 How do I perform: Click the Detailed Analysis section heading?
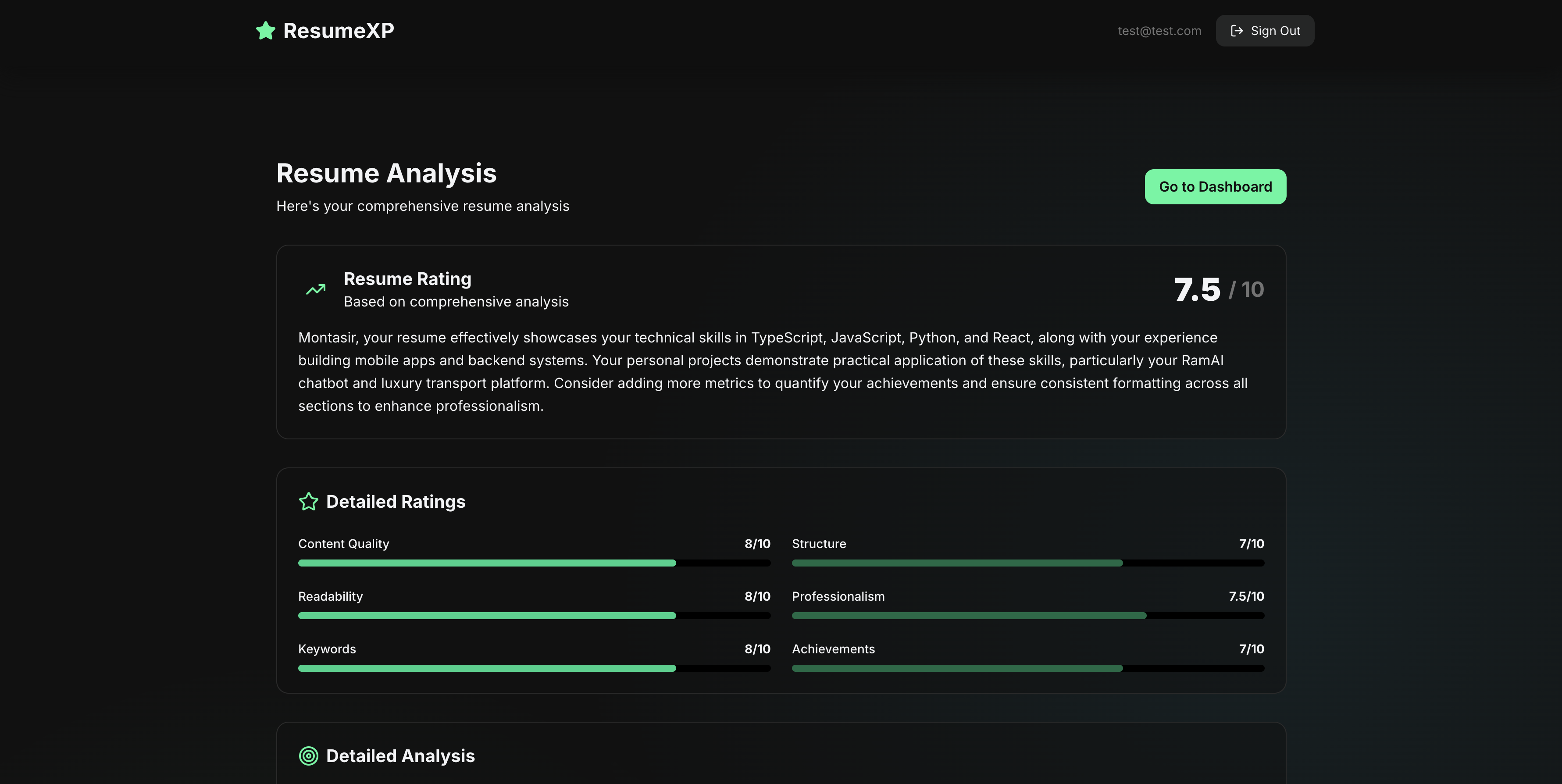[x=400, y=755]
